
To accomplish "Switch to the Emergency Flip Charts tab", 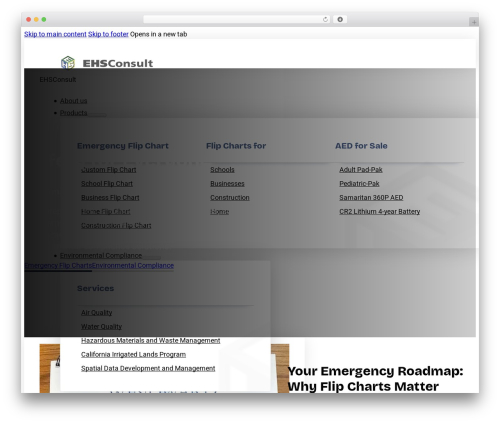I will [58, 266].
